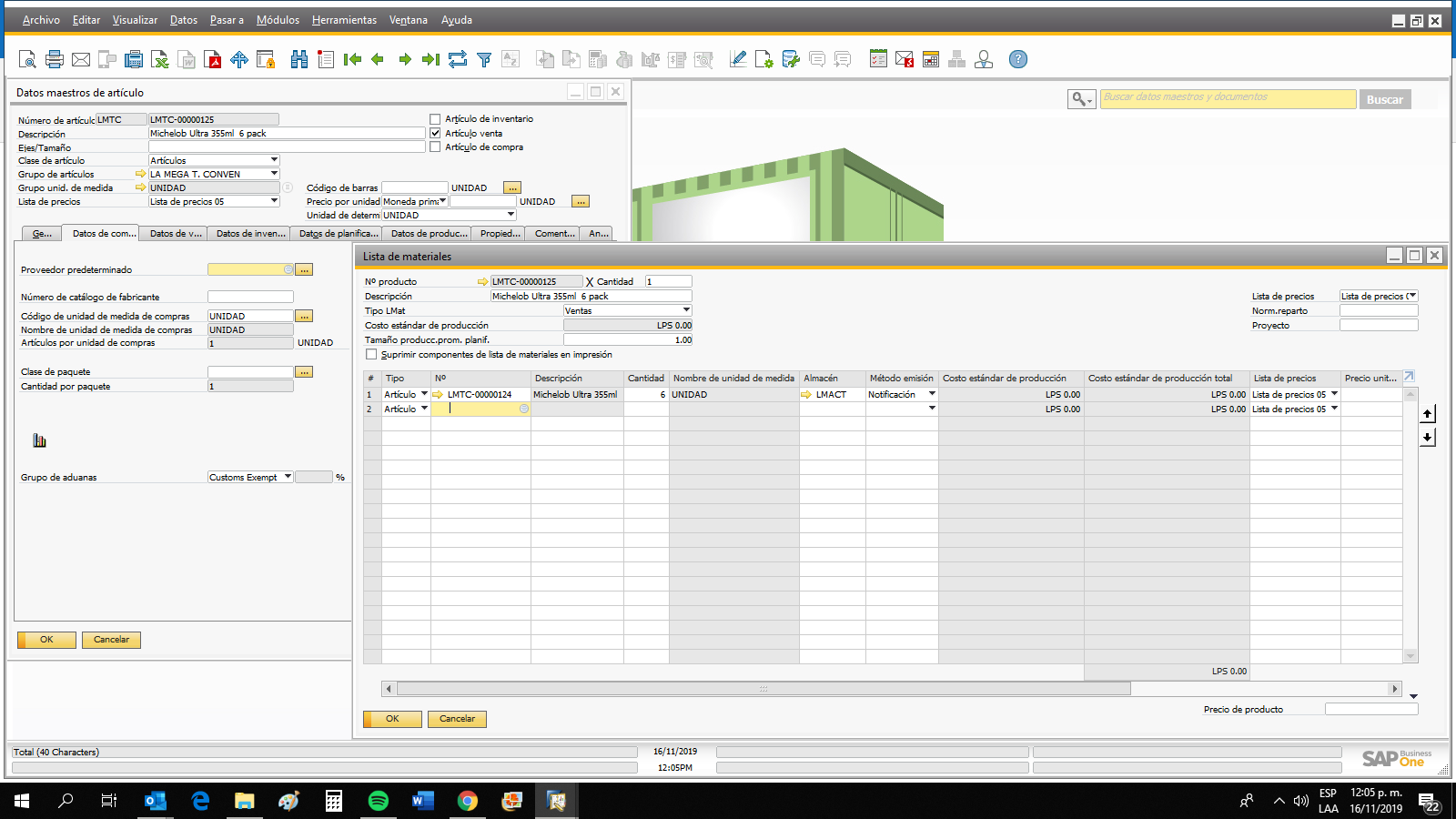
Task: Click OK in Datos maestros de artículo
Action: click(x=46, y=640)
